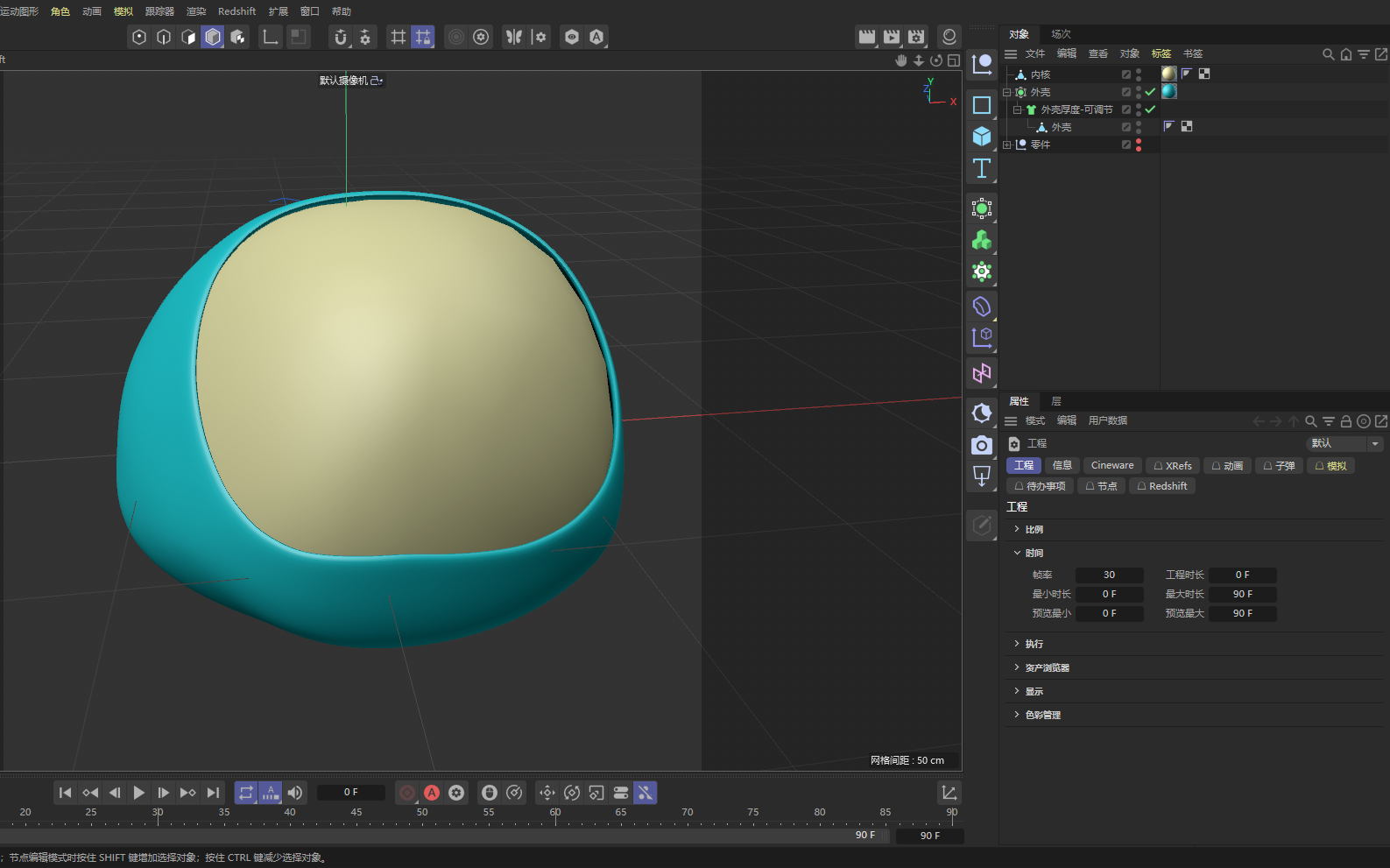Play the animation forward
Image resolution: width=1390 pixels, height=868 pixels.
coord(139,793)
